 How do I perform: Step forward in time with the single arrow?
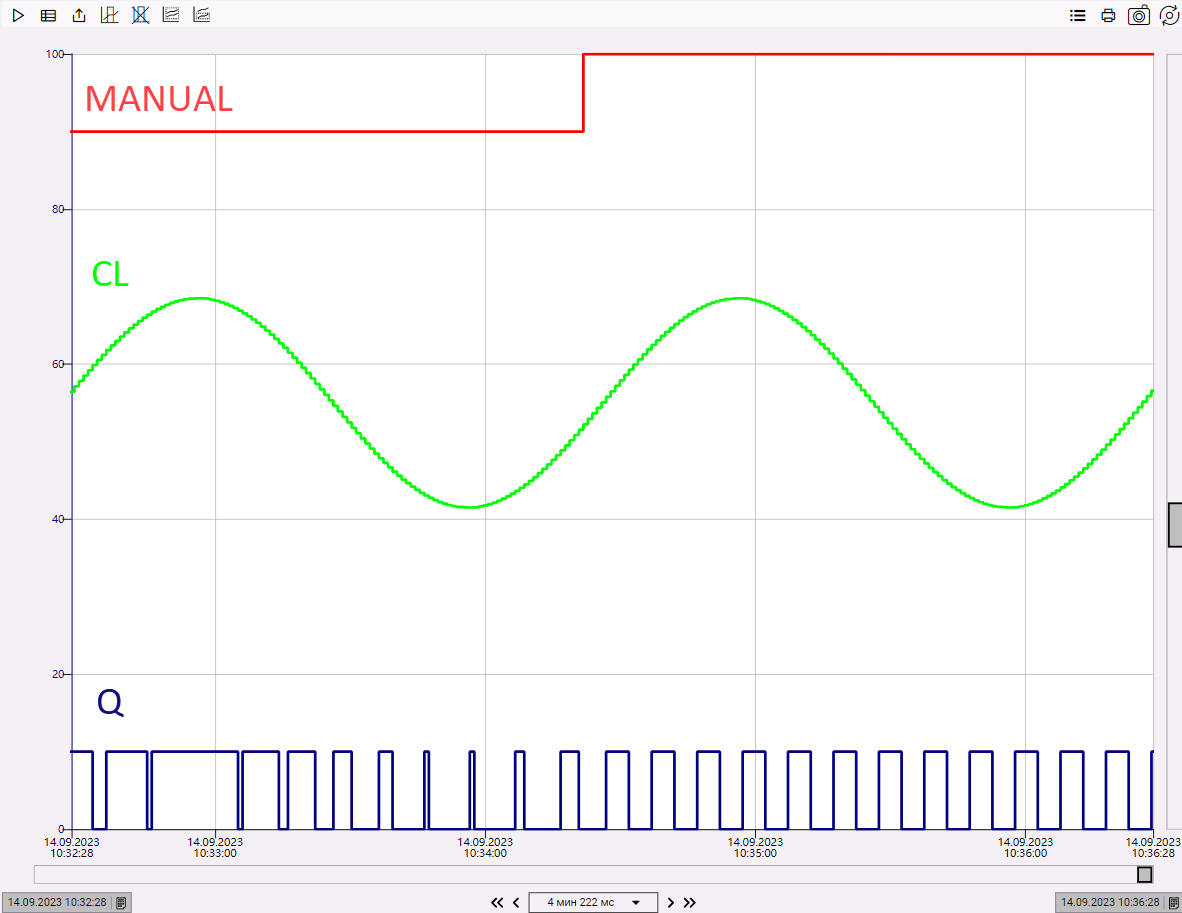pyautogui.click(x=670, y=902)
